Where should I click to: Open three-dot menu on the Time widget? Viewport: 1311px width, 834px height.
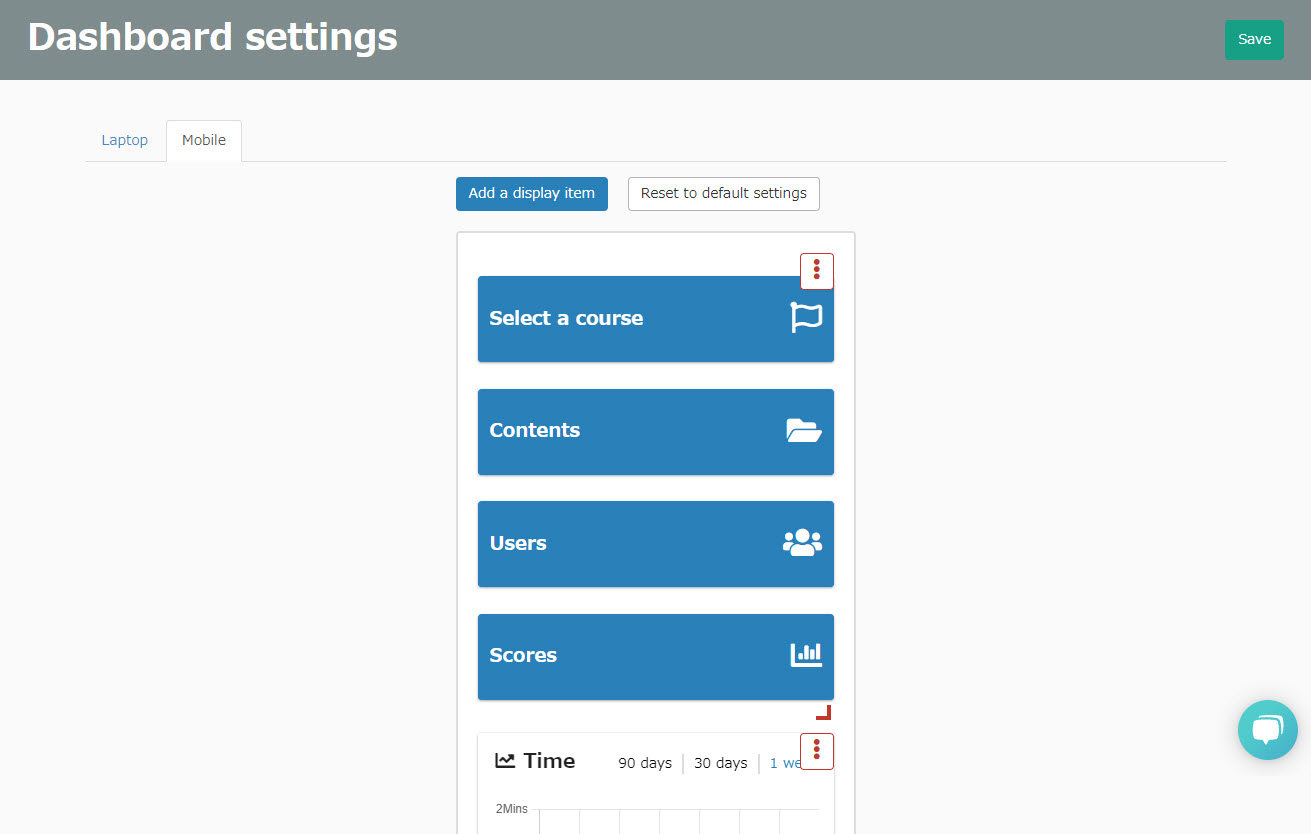[817, 751]
